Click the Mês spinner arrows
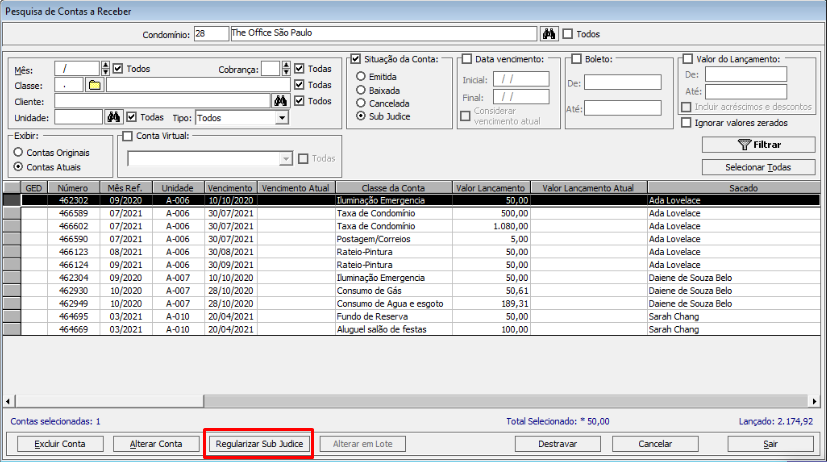Screen dimensions: 827x462 pyautogui.click(x=105, y=69)
